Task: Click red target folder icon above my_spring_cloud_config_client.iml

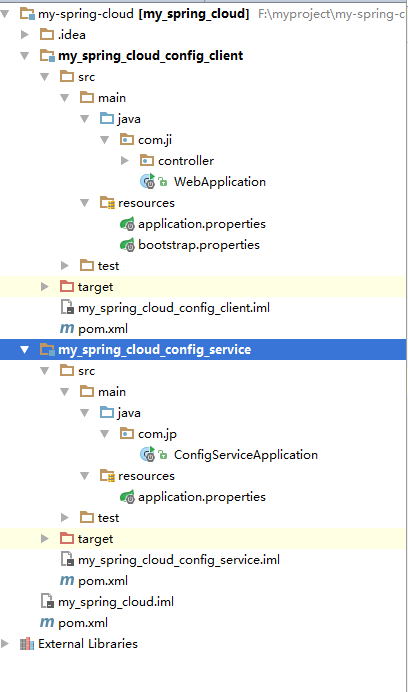Action: [x=67, y=286]
